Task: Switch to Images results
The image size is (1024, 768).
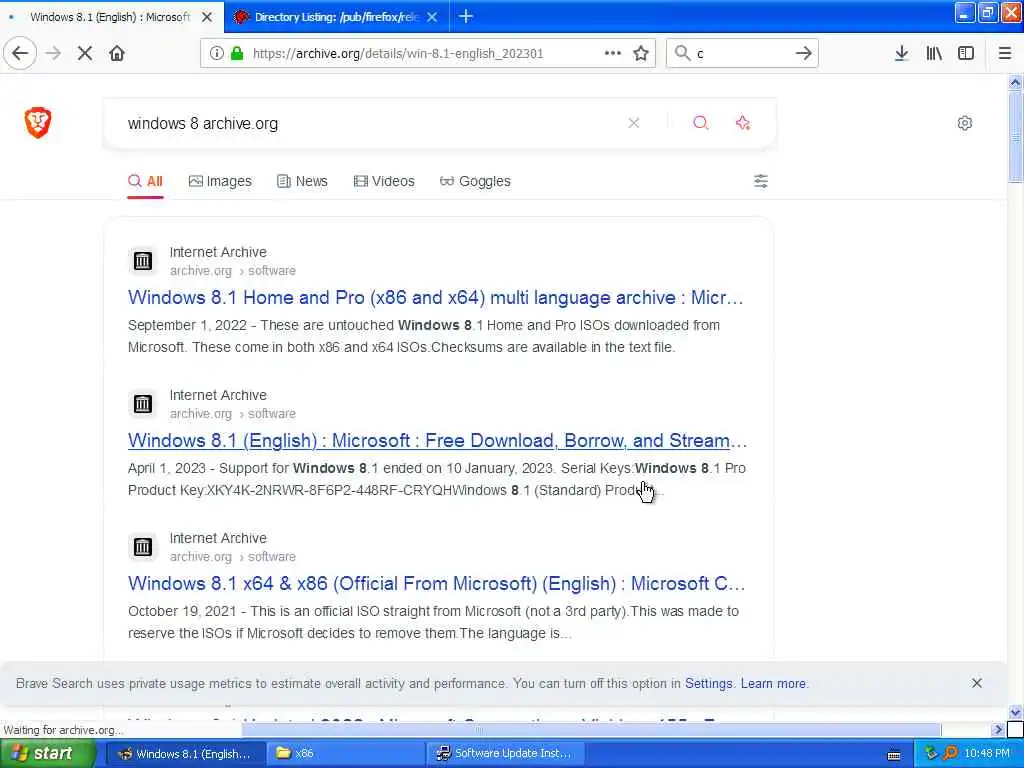Action: [220, 181]
